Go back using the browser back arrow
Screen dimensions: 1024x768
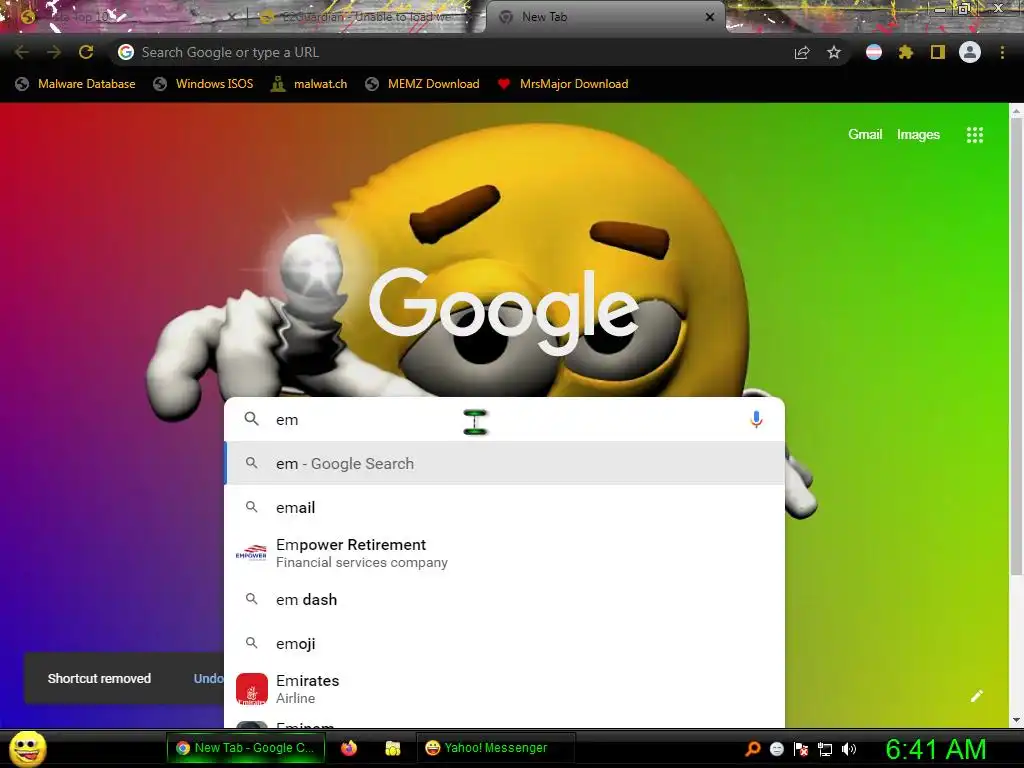[22, 52]
